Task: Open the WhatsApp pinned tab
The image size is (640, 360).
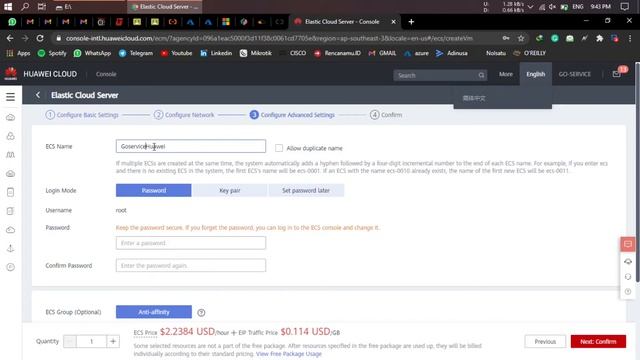Action: pos(12,22)
